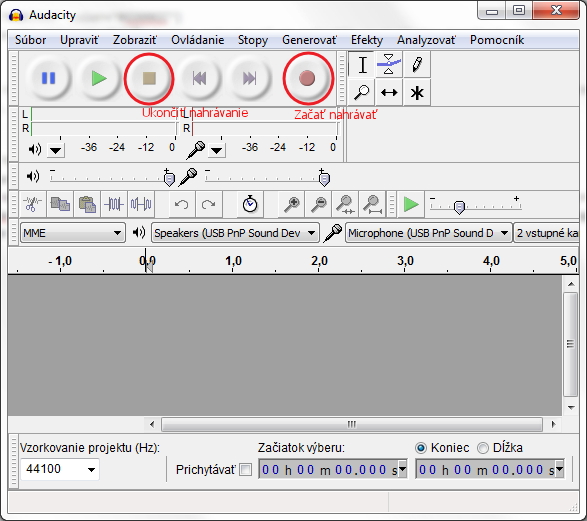
Task: Click the Undo arrow icon
Action: click(x=182, y=204)
